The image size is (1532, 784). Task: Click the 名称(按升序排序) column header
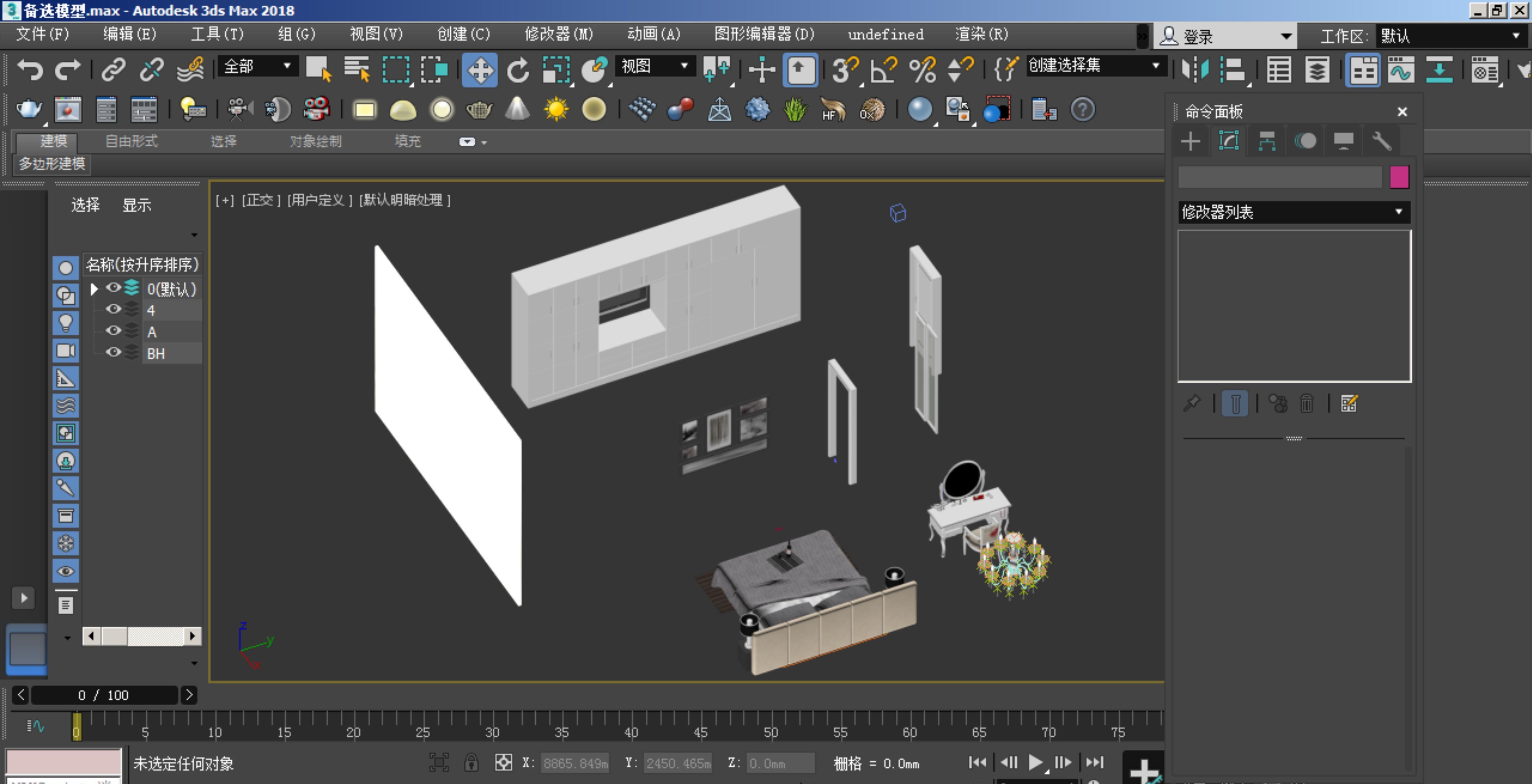point(142,265)
